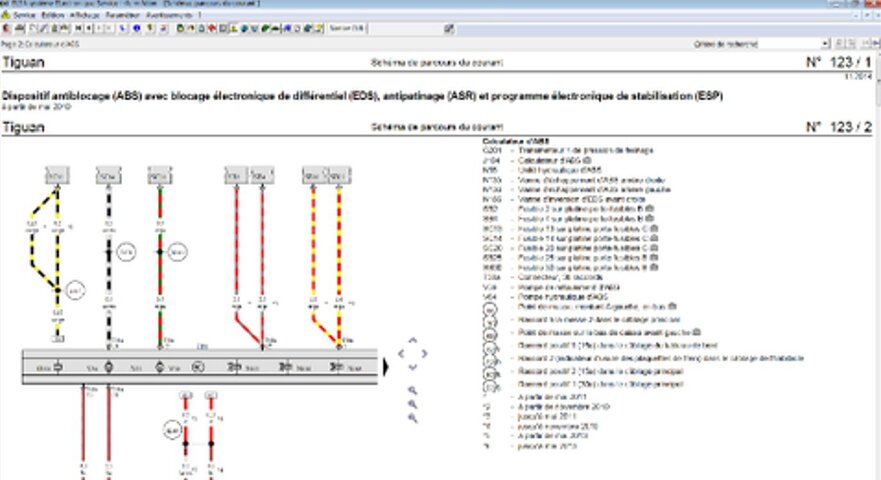Click the page number N° 123 / 1
Viewport: 881px width, 480px height.
(838, 62)
